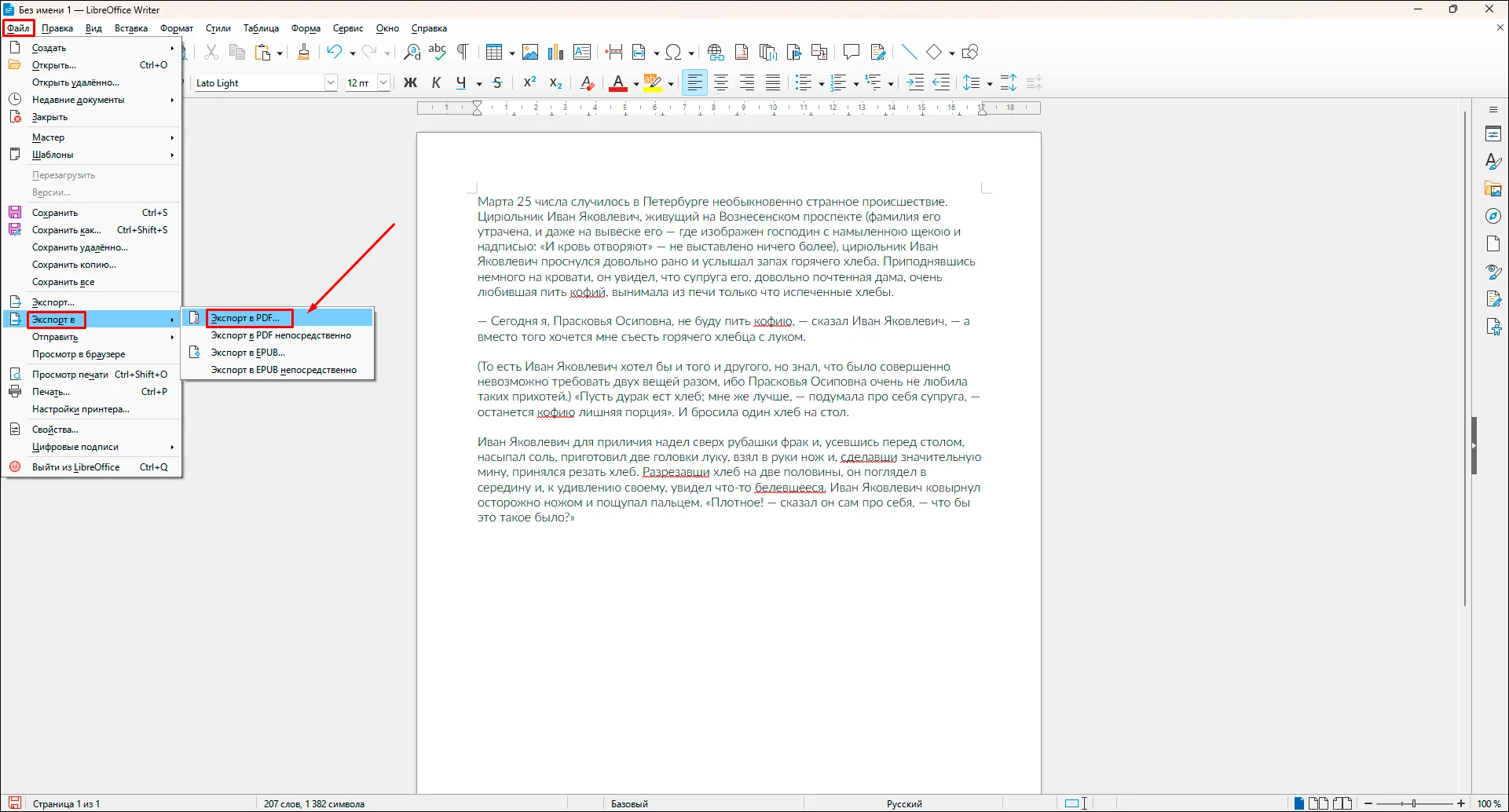Toggle Subscript X₂ formatting

tap(555, 82)
